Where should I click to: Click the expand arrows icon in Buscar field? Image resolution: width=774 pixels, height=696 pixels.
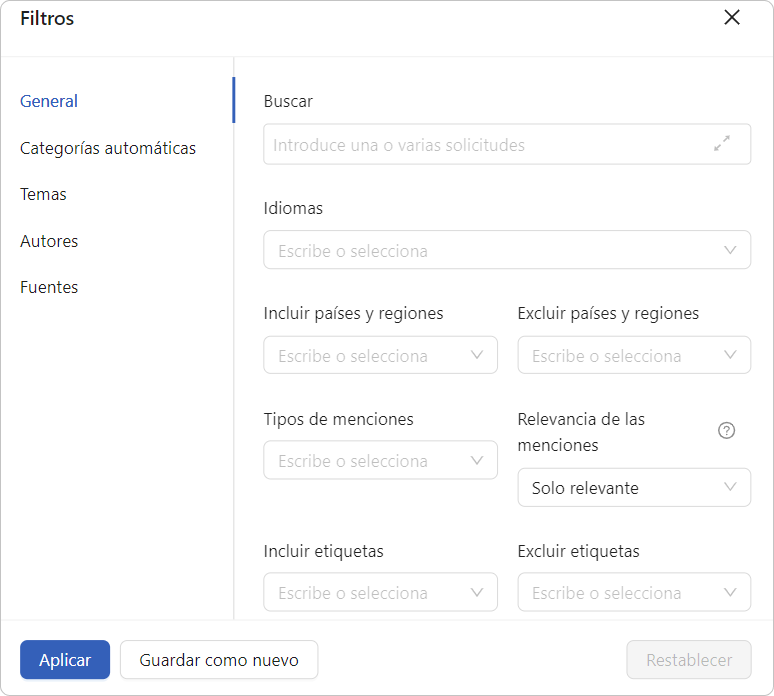[x=722, y=144]
